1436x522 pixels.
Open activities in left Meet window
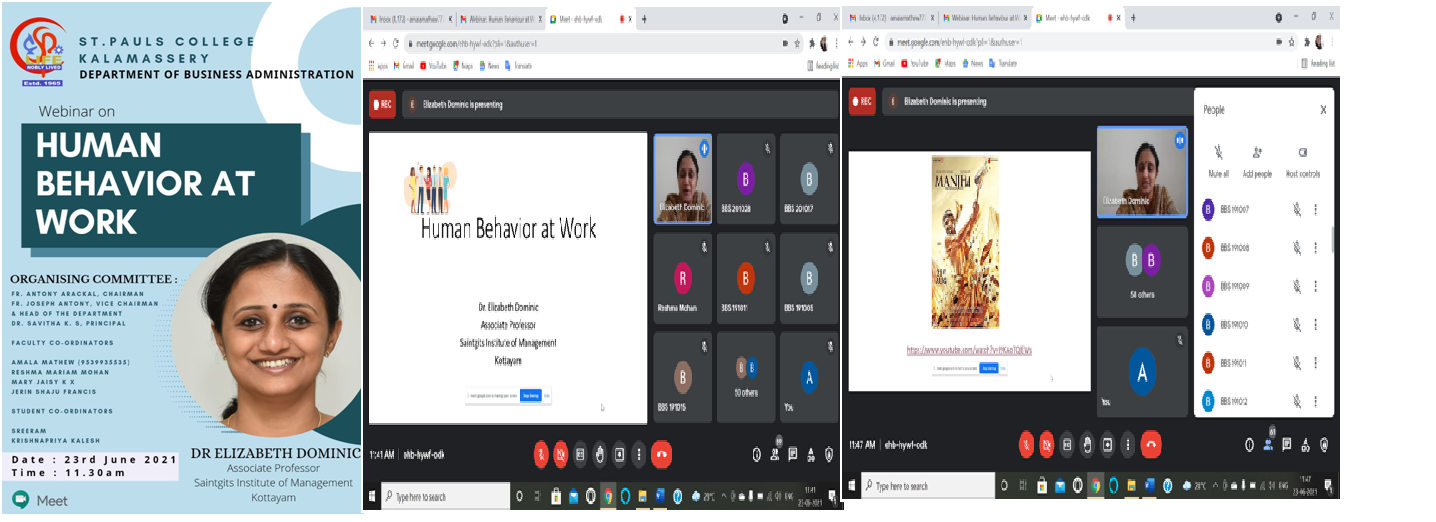(x=811, y=454)
